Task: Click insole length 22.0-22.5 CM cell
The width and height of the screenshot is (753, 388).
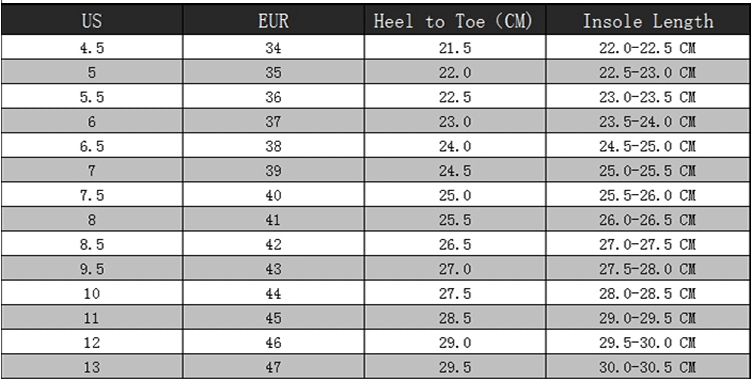Action: pyautogui.click(x=648, y=48)
